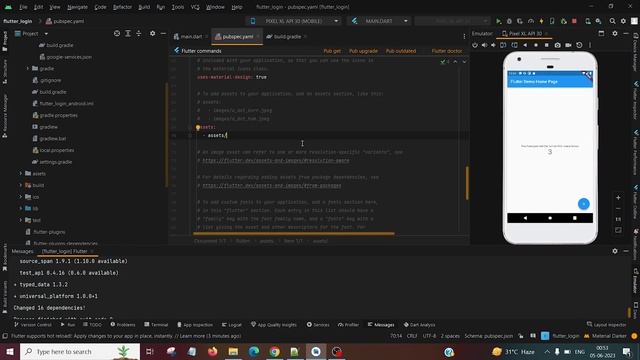
Task: Click the emulator power button icon
Action: (475, 45)
